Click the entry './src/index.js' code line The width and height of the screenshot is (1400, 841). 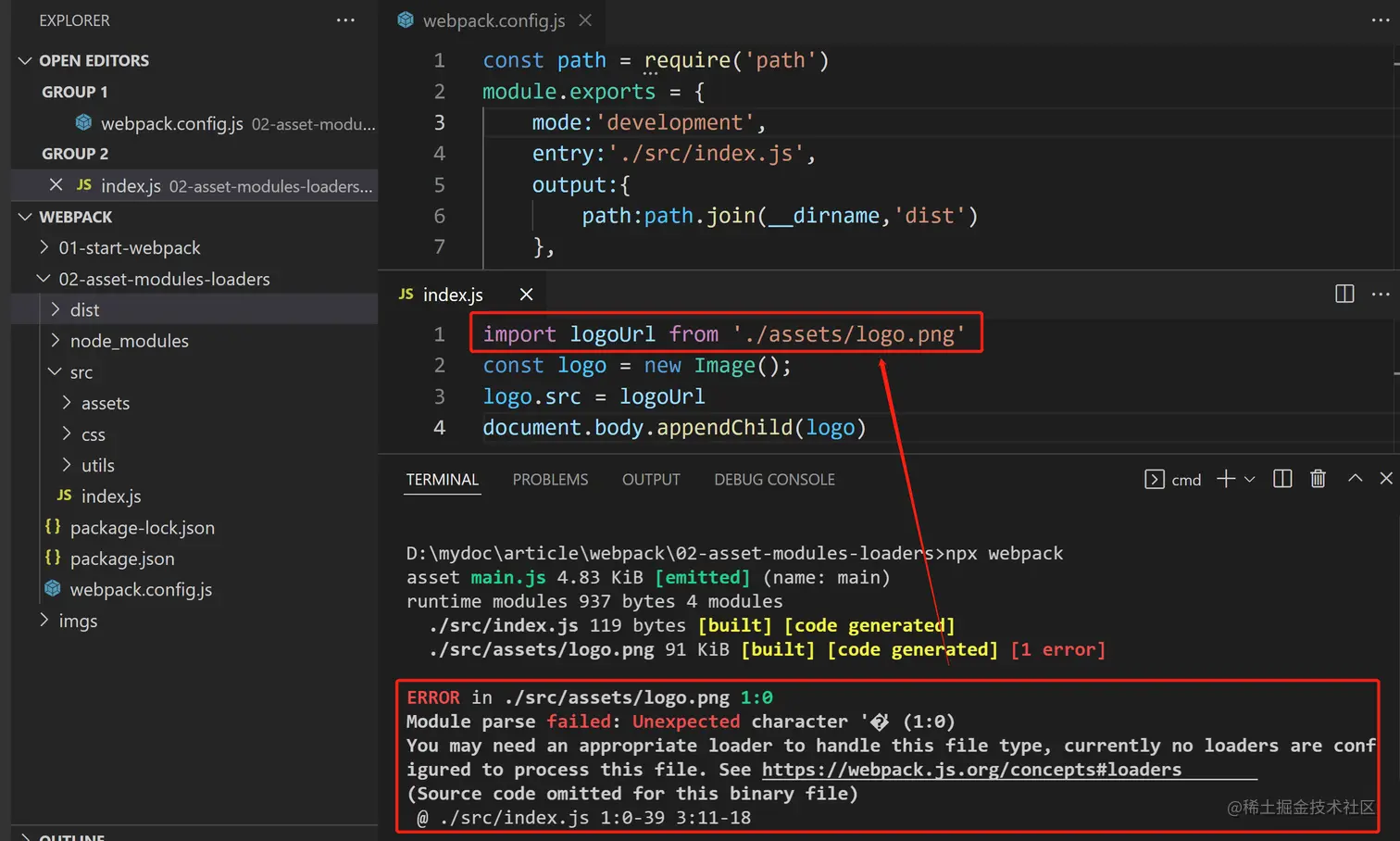674,154
